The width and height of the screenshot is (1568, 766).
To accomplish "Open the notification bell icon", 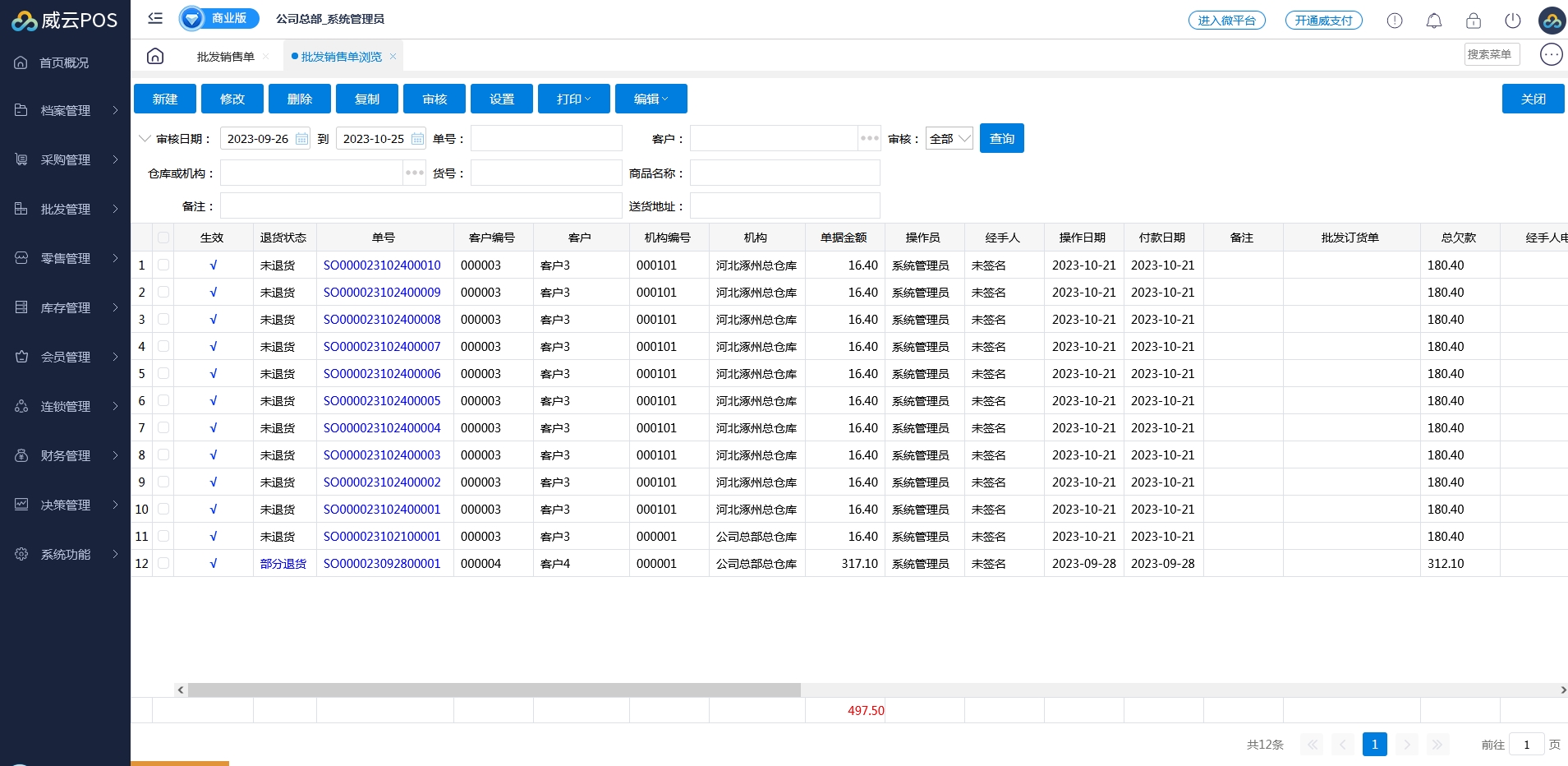I will (x=1433, y=21).
